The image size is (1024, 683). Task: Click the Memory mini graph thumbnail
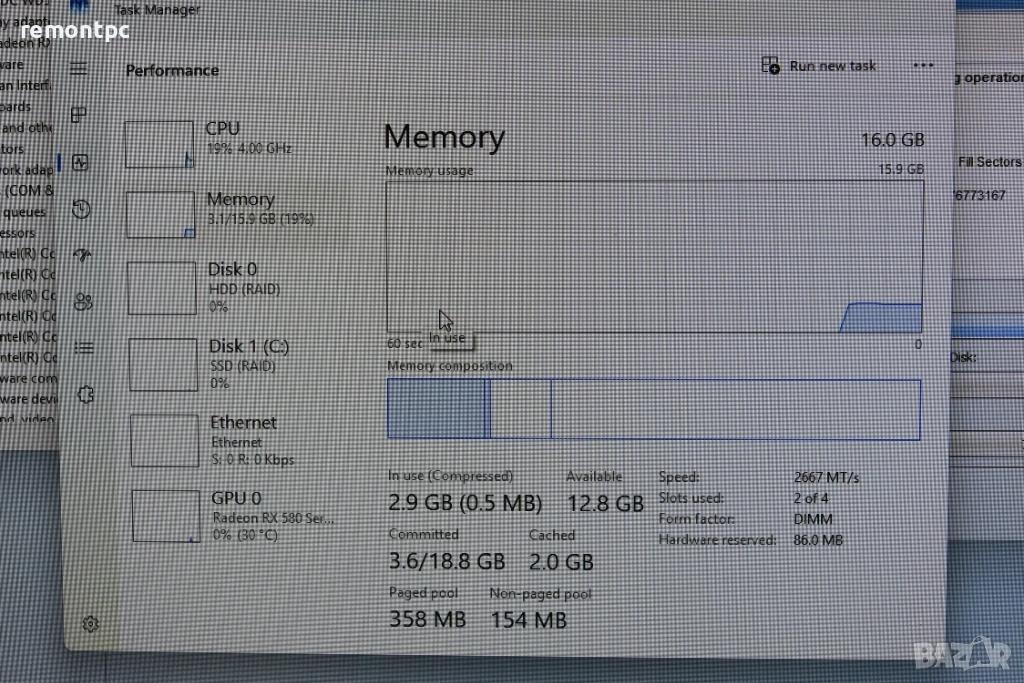click(x=161, y=215)
